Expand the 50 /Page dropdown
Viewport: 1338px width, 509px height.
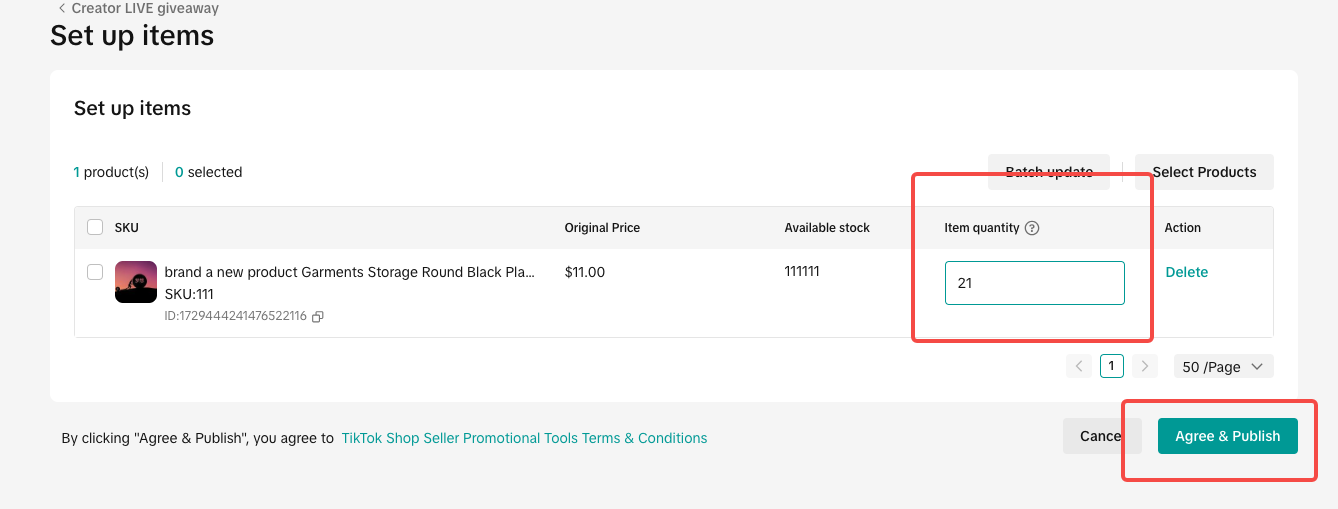[1223, 367]
